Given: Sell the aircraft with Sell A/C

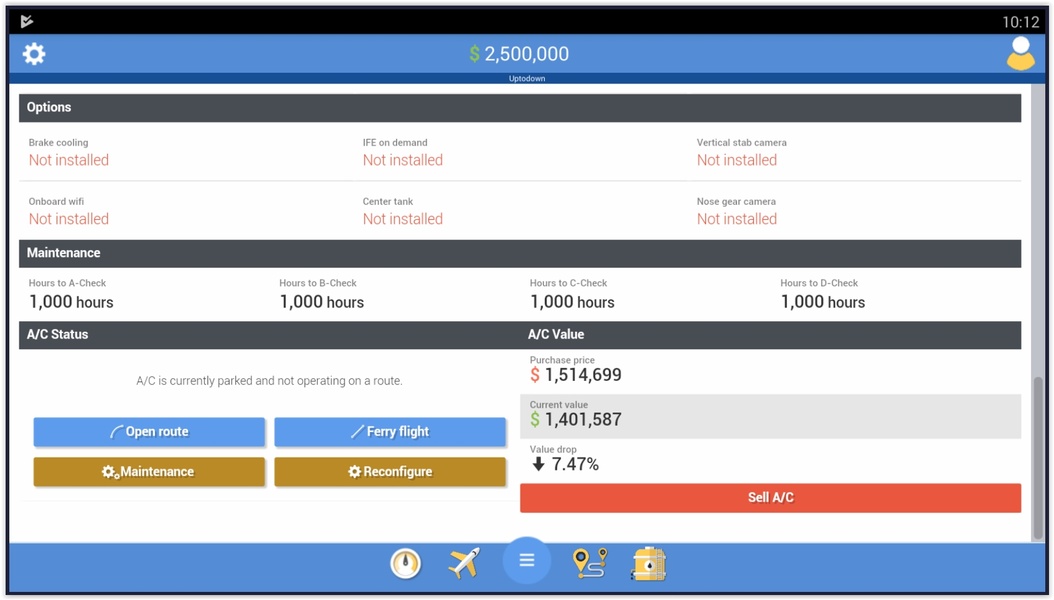Looking at the screenshot, I should (x=770, y=498).
